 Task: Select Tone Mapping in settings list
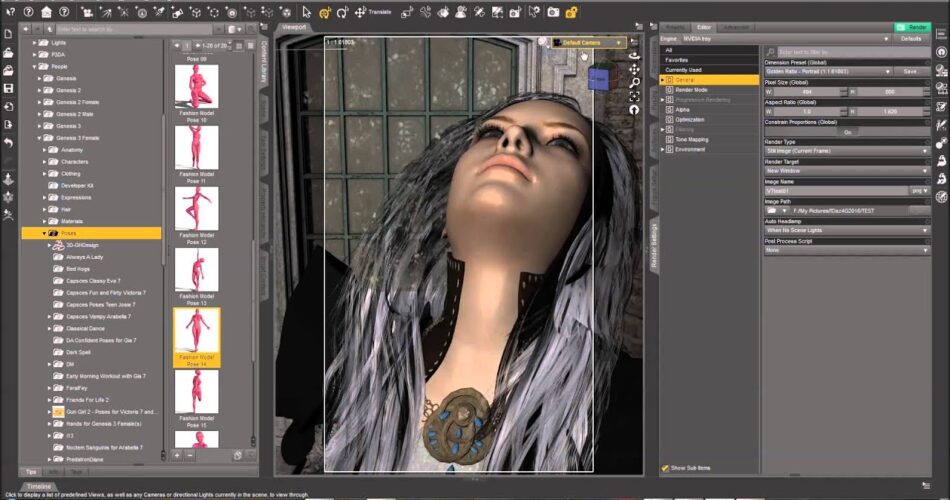click(691, 139)
